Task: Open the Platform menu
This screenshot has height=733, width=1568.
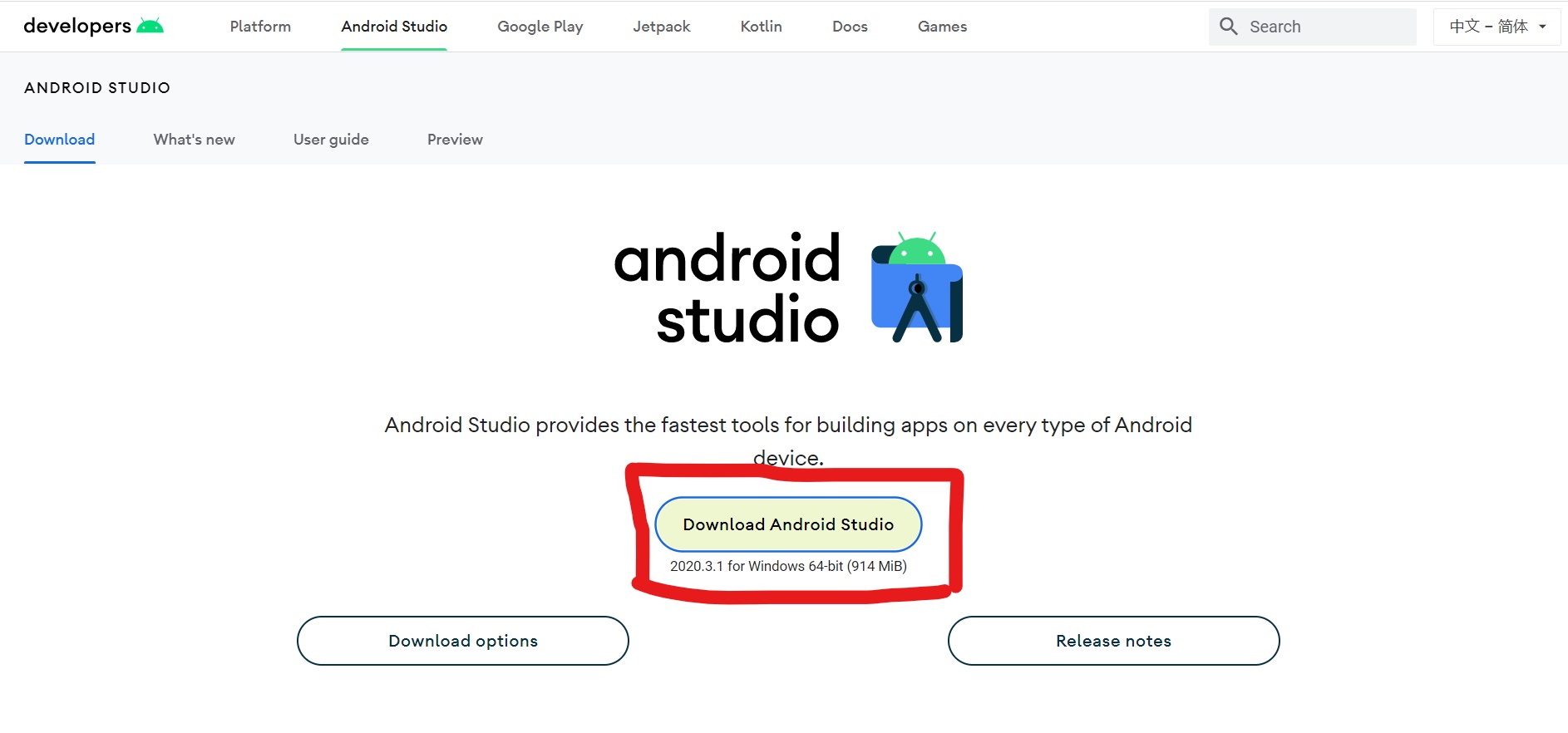Action: click(260, 27)
